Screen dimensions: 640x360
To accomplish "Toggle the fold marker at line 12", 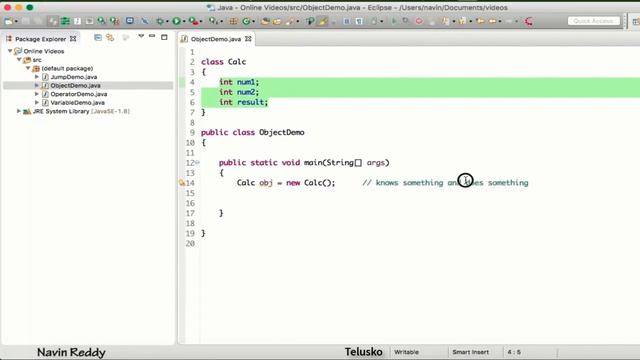I will tap(197, 162).
